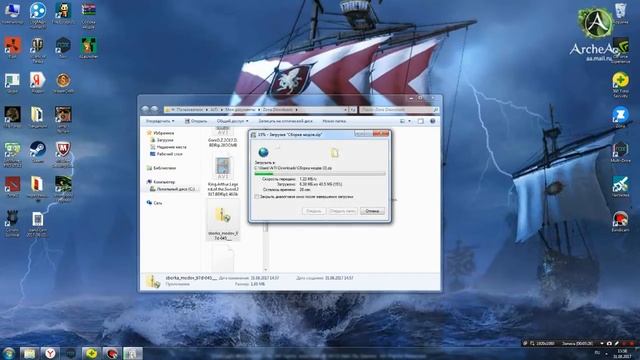Click the green download progress bar
This screenshot has height=360, width=640.
click(x=320, y=174)
